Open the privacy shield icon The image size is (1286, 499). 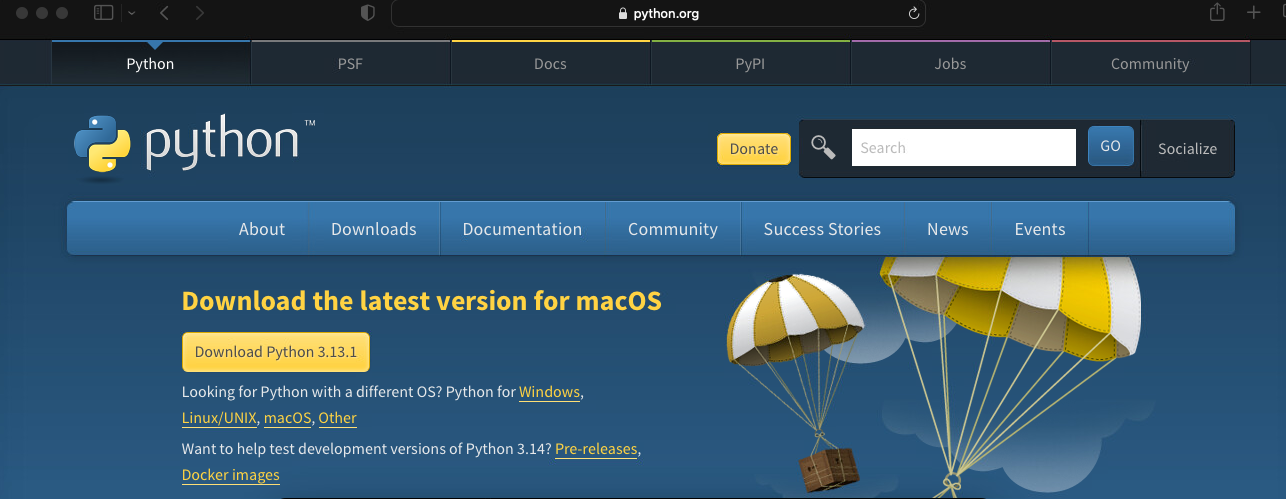tap(367, 13)
